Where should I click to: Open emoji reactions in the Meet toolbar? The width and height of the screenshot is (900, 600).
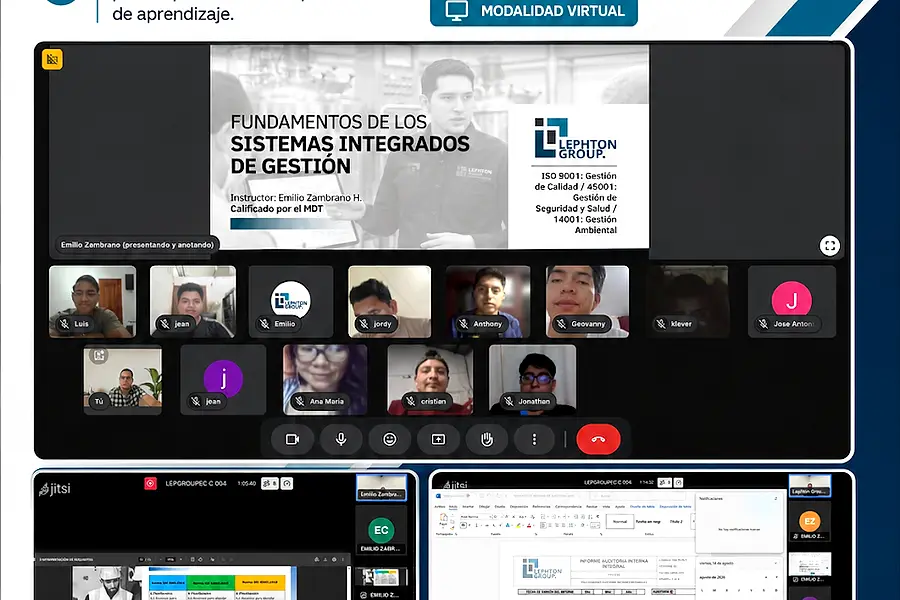(x=390, y=439)
